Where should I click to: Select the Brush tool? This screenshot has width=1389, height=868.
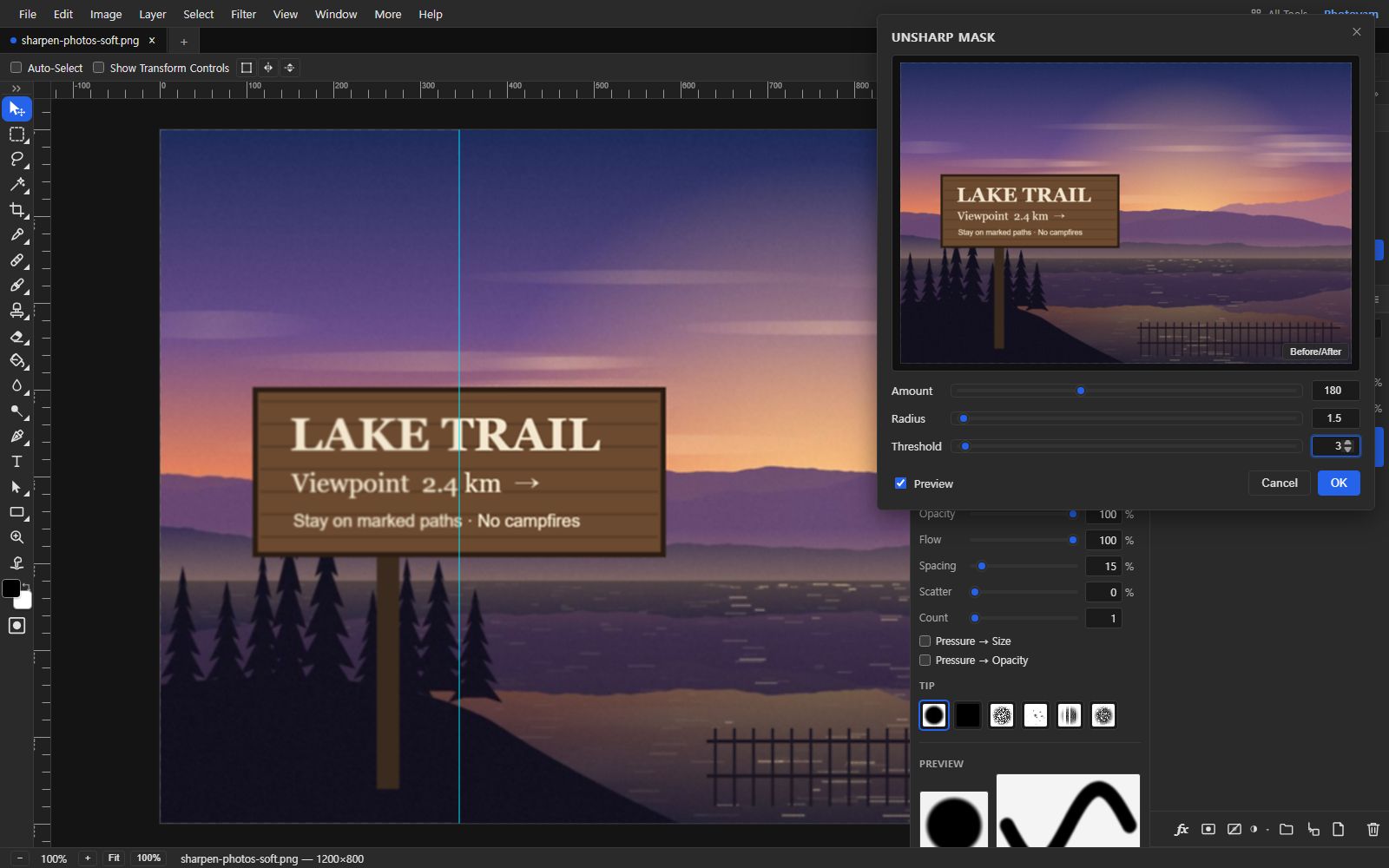(16, 285)
